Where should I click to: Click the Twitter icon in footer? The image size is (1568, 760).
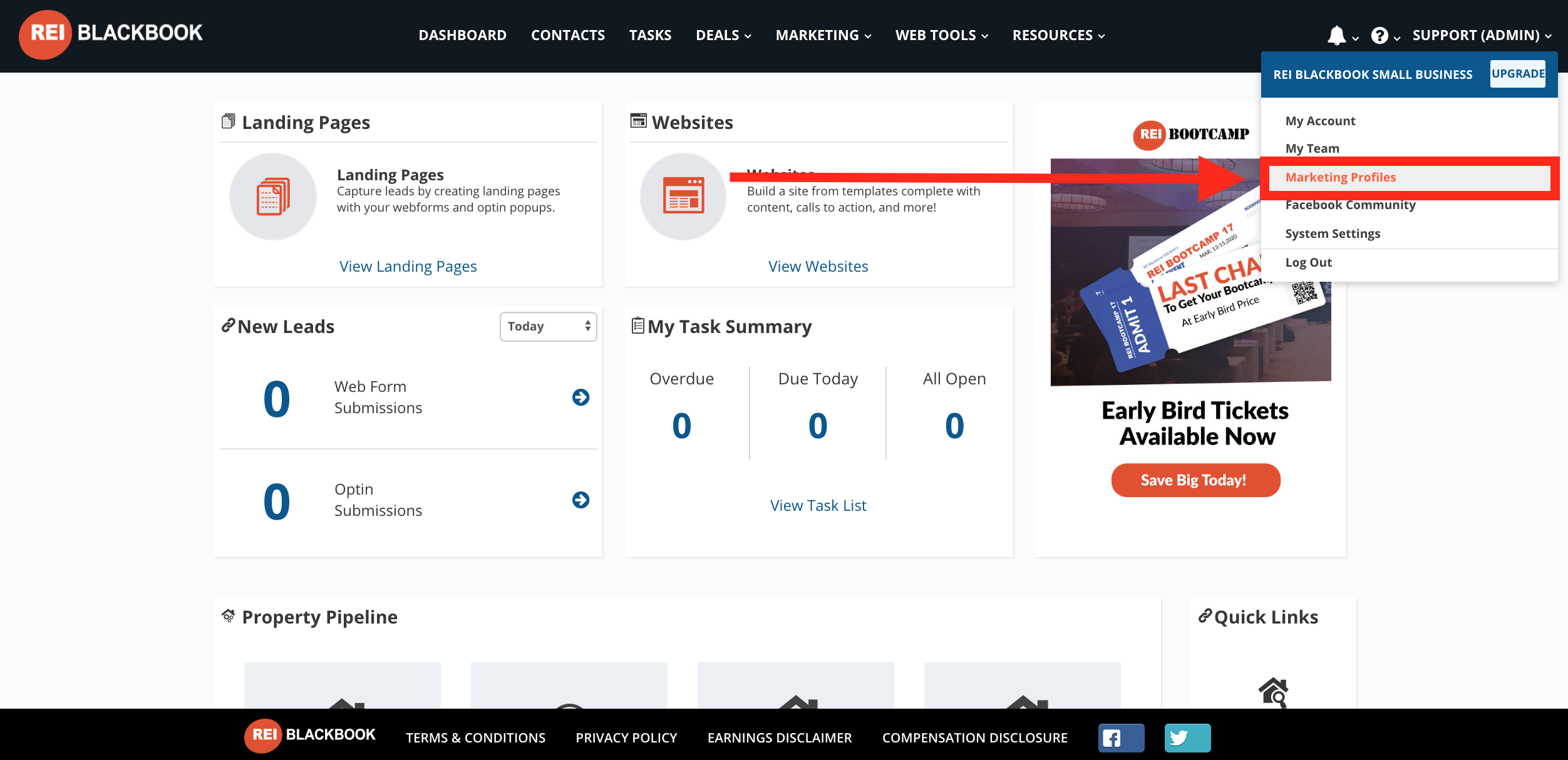click(1187, 738)
